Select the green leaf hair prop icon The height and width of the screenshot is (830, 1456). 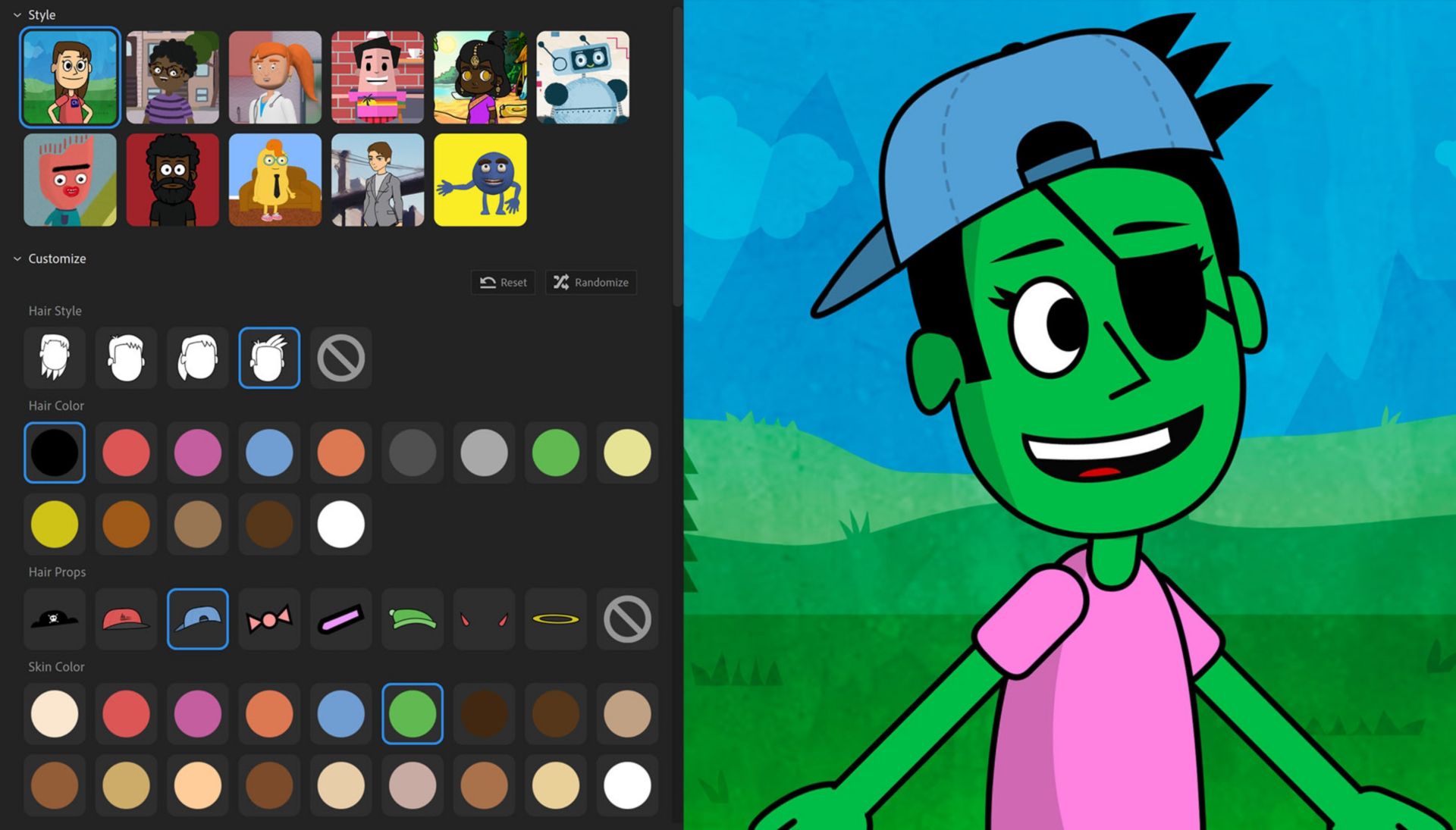pyautogui.click(x=412, y=618)
